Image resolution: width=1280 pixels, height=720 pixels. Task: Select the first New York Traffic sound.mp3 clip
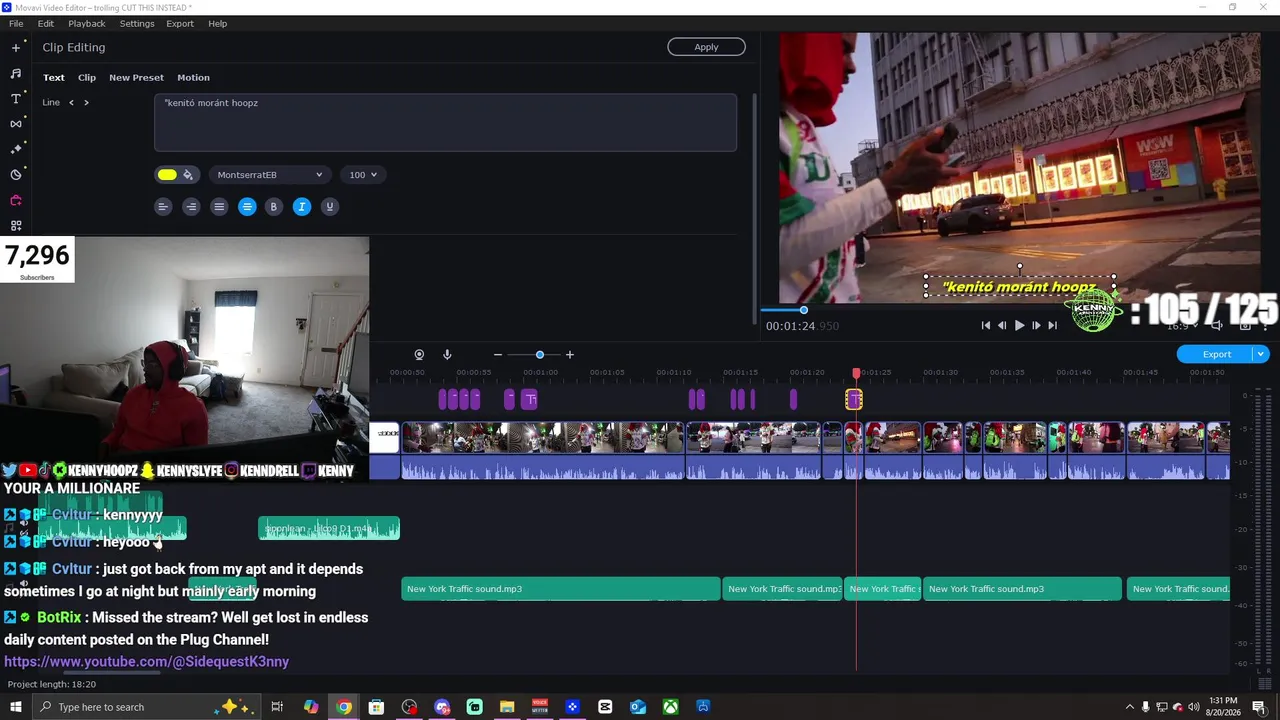[560, 589]
